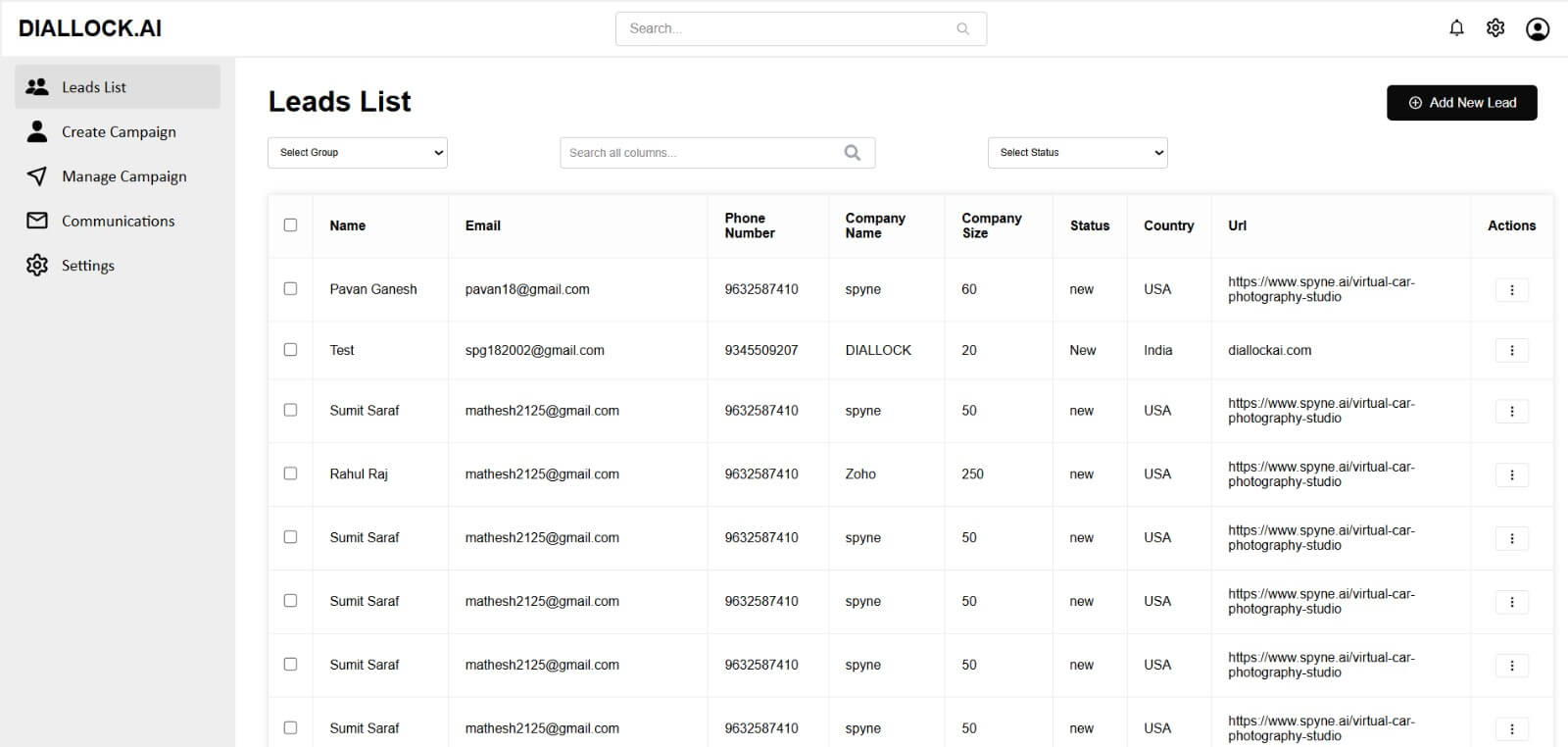Click the Status column header
1568x747 pixels.
click(x=1090, y=225)
